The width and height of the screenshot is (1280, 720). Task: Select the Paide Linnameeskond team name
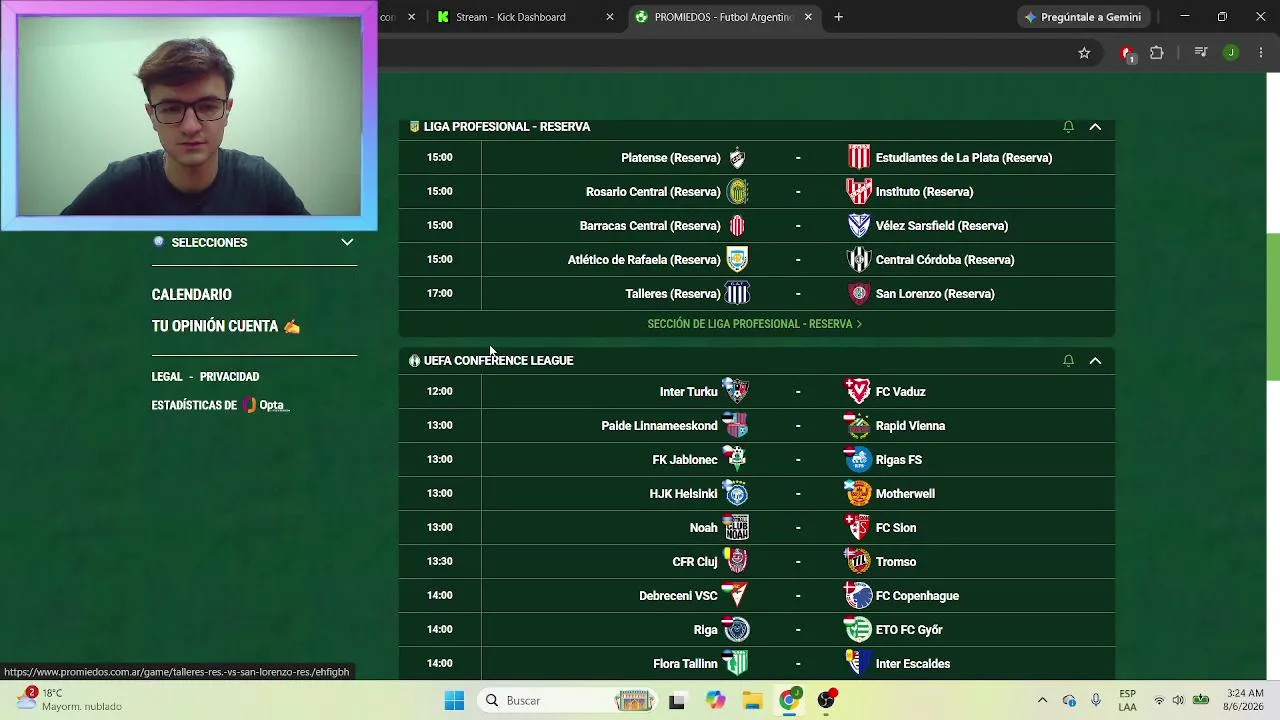pos(660,426)
